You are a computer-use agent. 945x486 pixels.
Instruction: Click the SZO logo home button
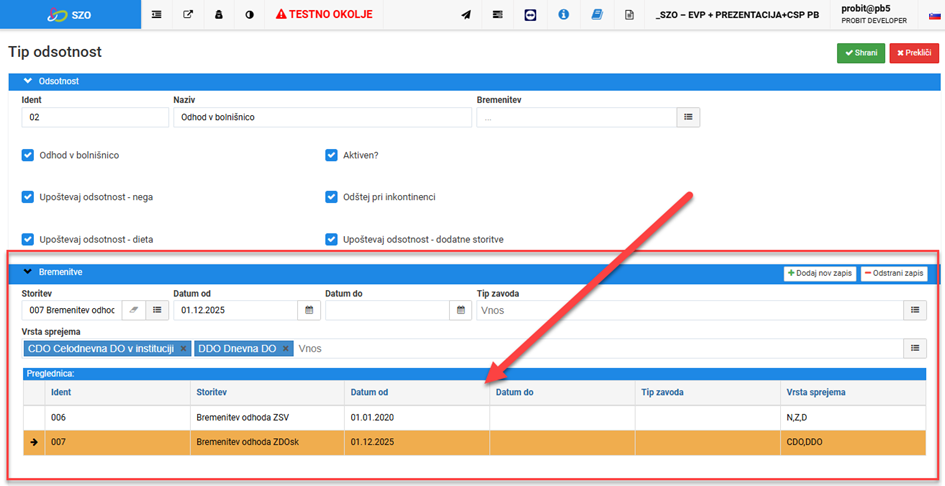[x=70, y=14]
